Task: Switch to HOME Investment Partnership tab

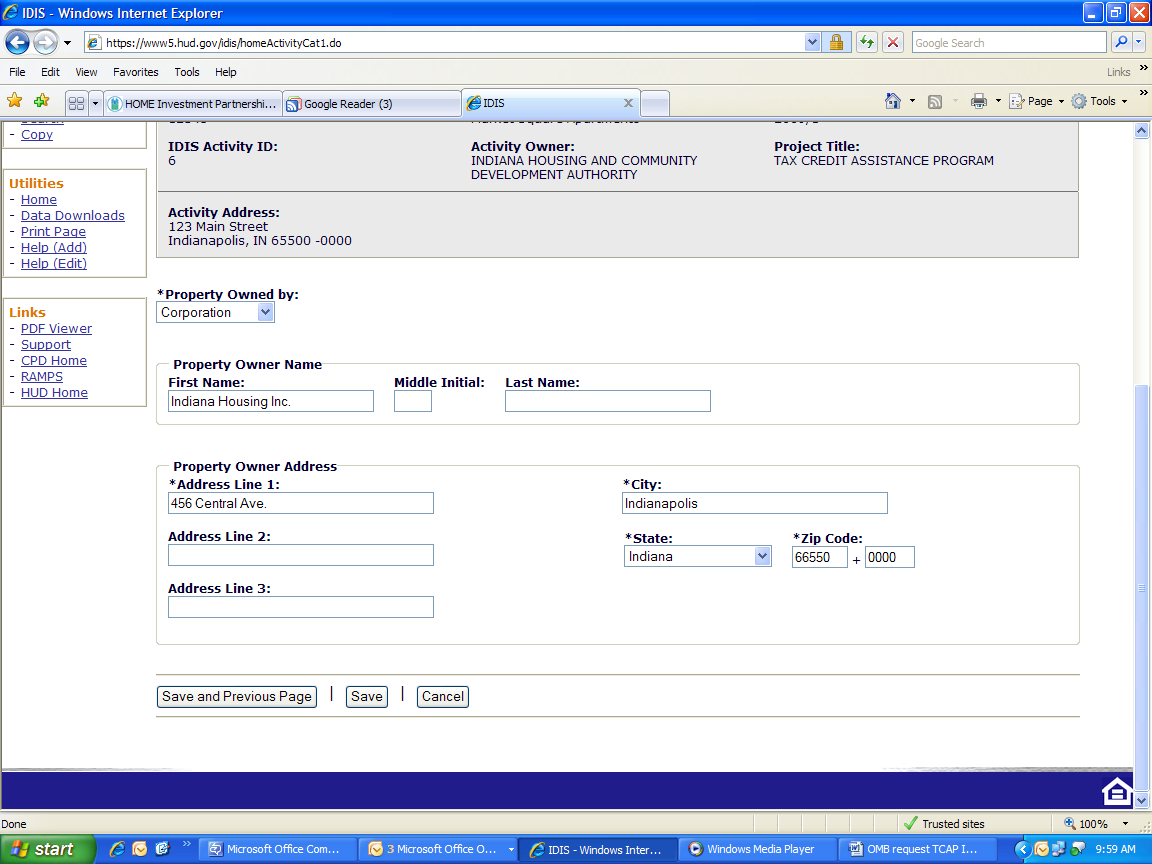Action: pos(193,104)
